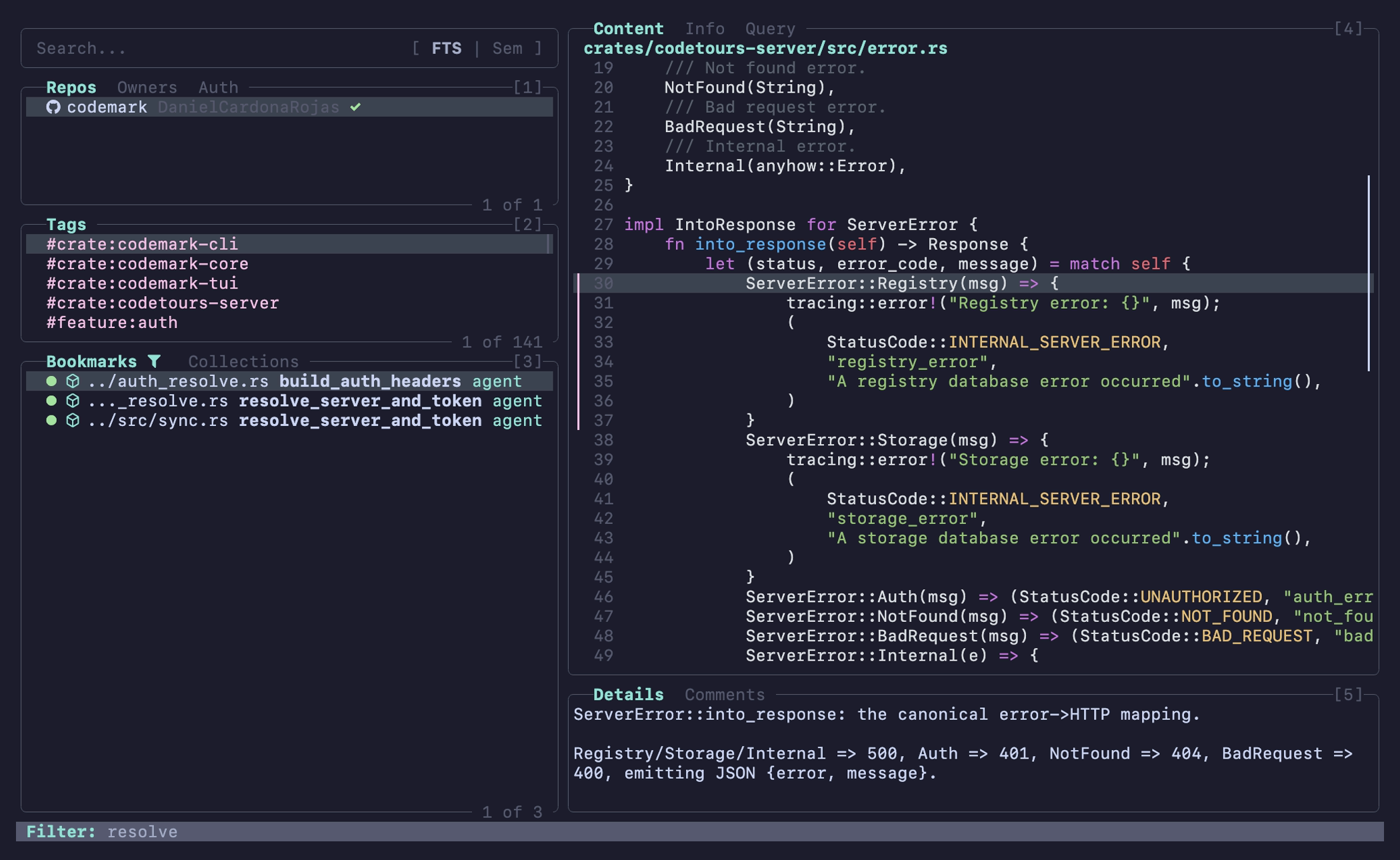The width and height of the screenshot is (1400, 860).
Task: Click the Tags list scrollbar thumb
Action: coord(549,244)
